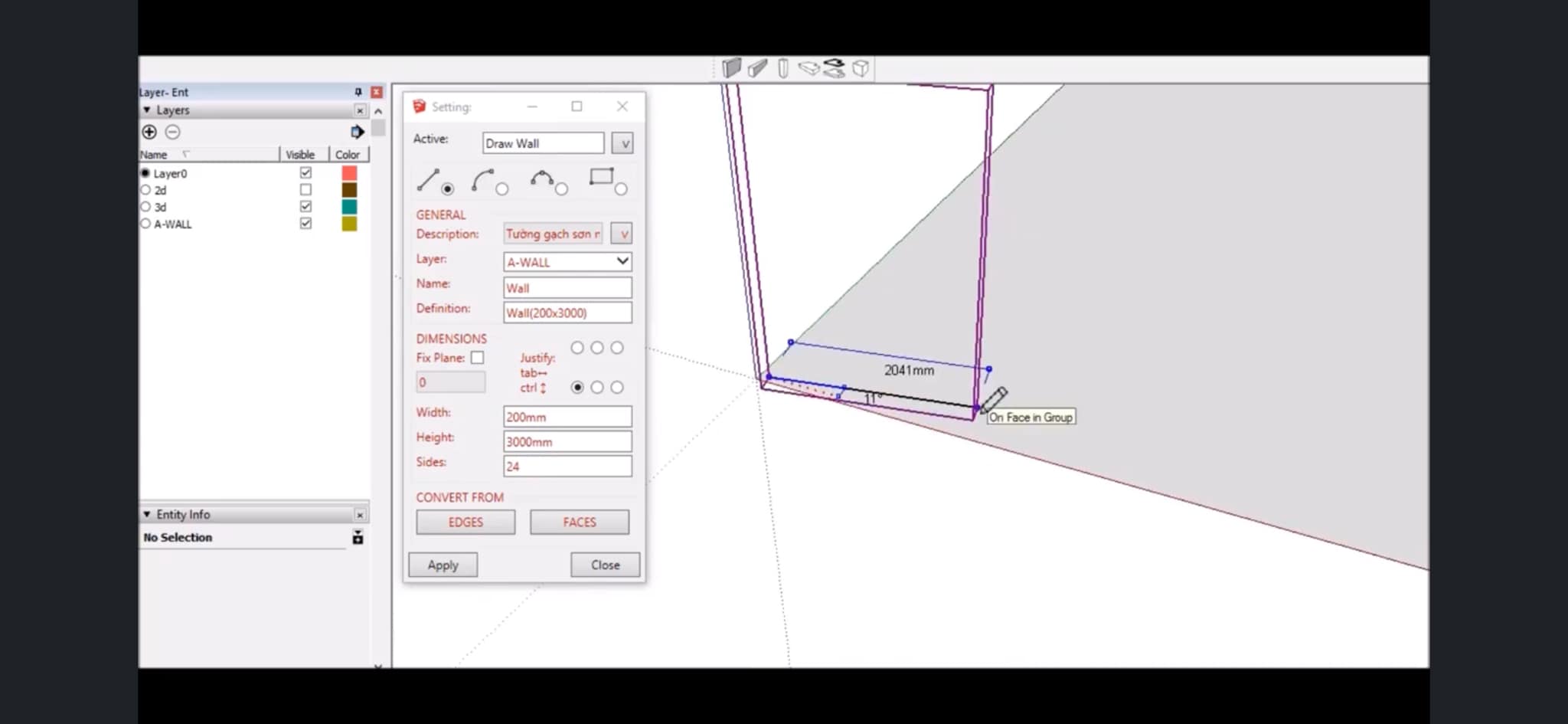Hide the A-WALL layer via checkbox

coord(305,224)
